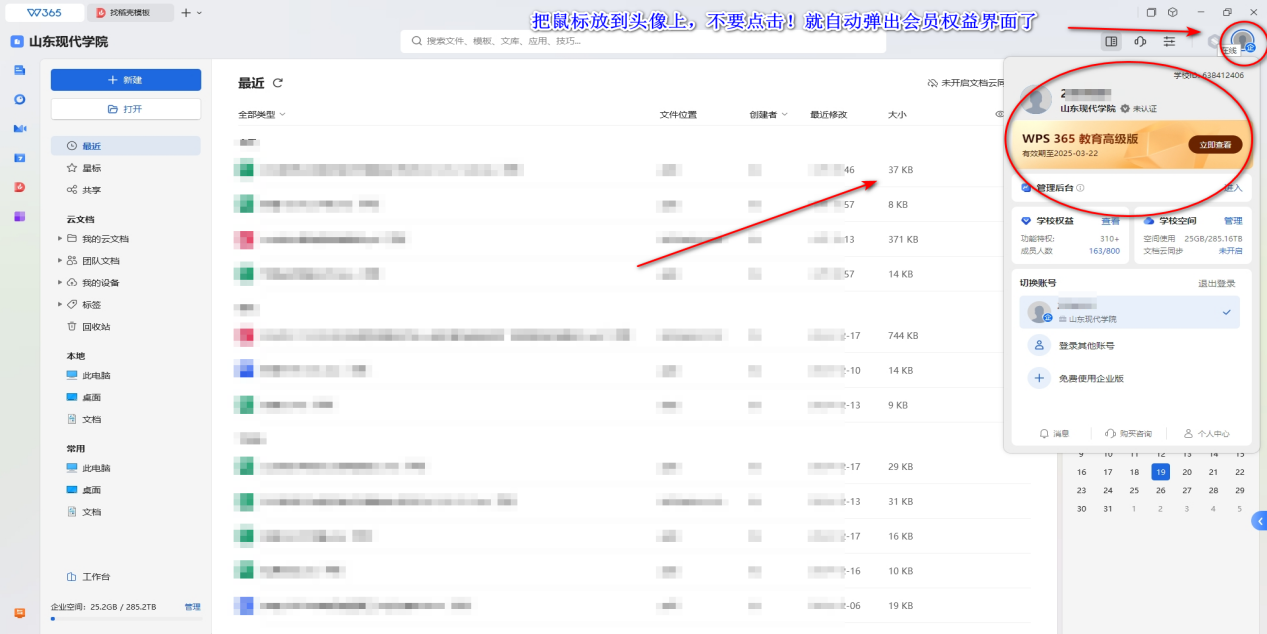1267x634 pixels.
Task: Toggle the side panel layout icon
Action: coord(1111,42)
